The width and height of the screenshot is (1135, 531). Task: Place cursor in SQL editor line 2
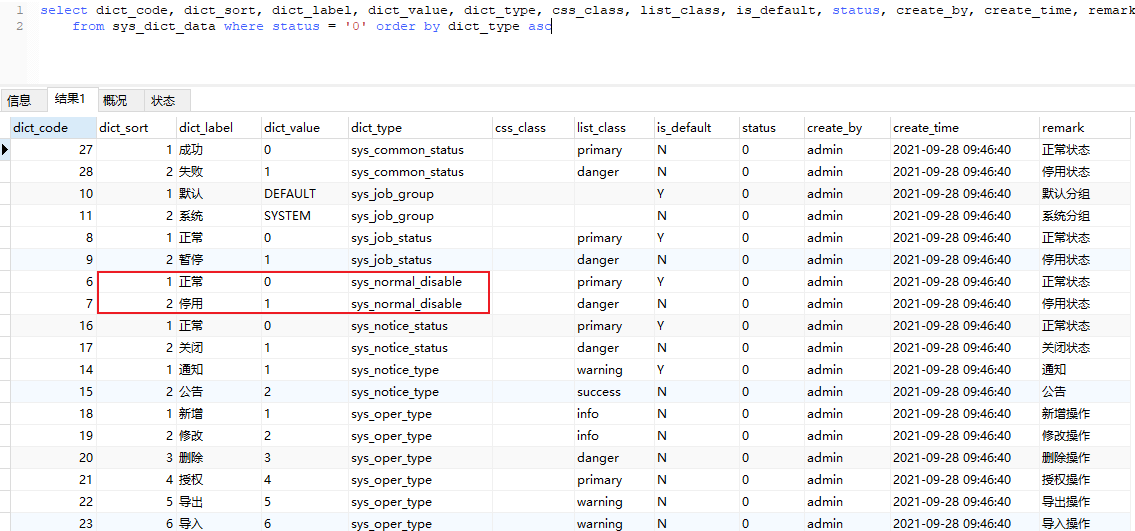[312, 27]
